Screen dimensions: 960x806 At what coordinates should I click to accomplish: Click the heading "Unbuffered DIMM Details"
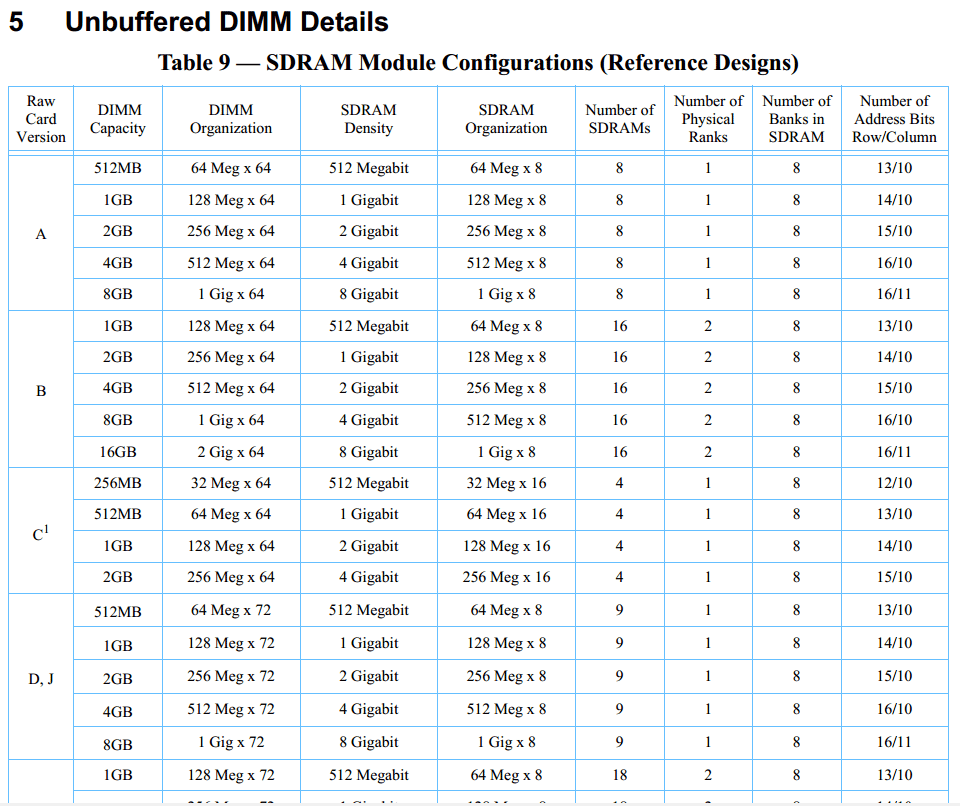[x=227, y=22]
